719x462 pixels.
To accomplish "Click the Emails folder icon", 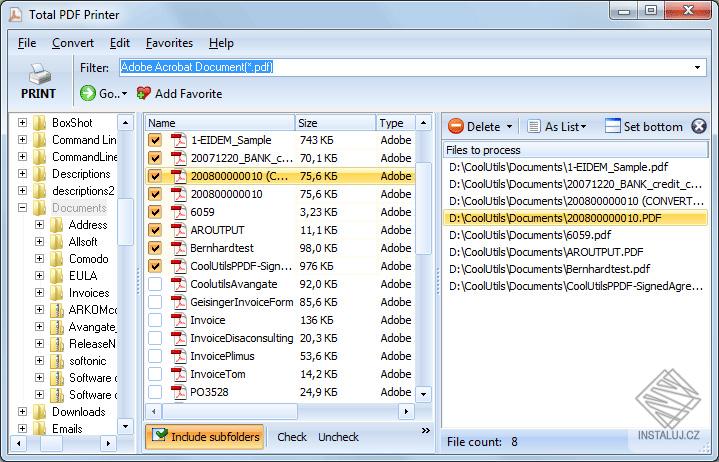I will (39, 429).
